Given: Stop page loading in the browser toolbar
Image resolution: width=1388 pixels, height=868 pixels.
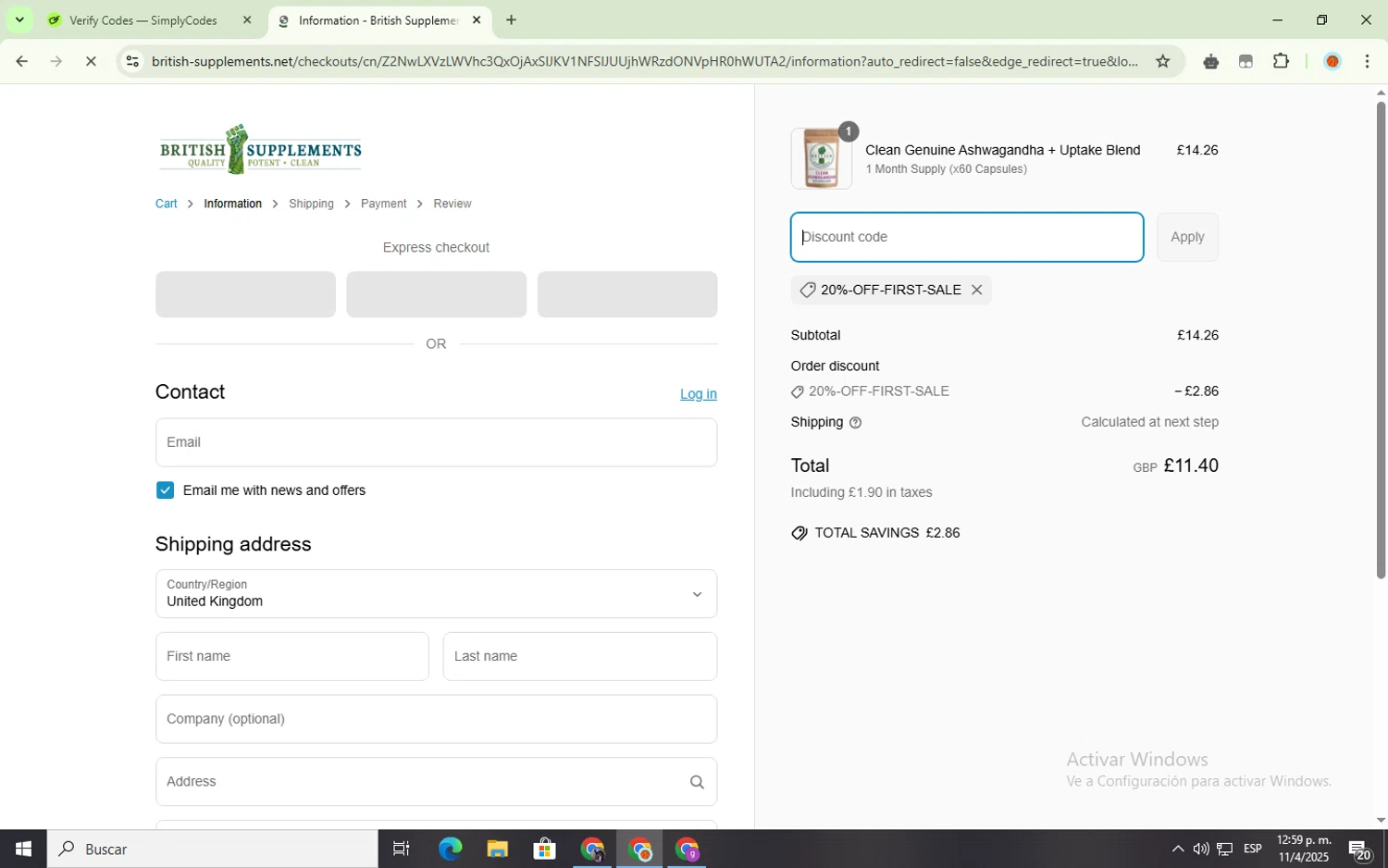Looking at the screenshot, I should (x=91, y=61).
